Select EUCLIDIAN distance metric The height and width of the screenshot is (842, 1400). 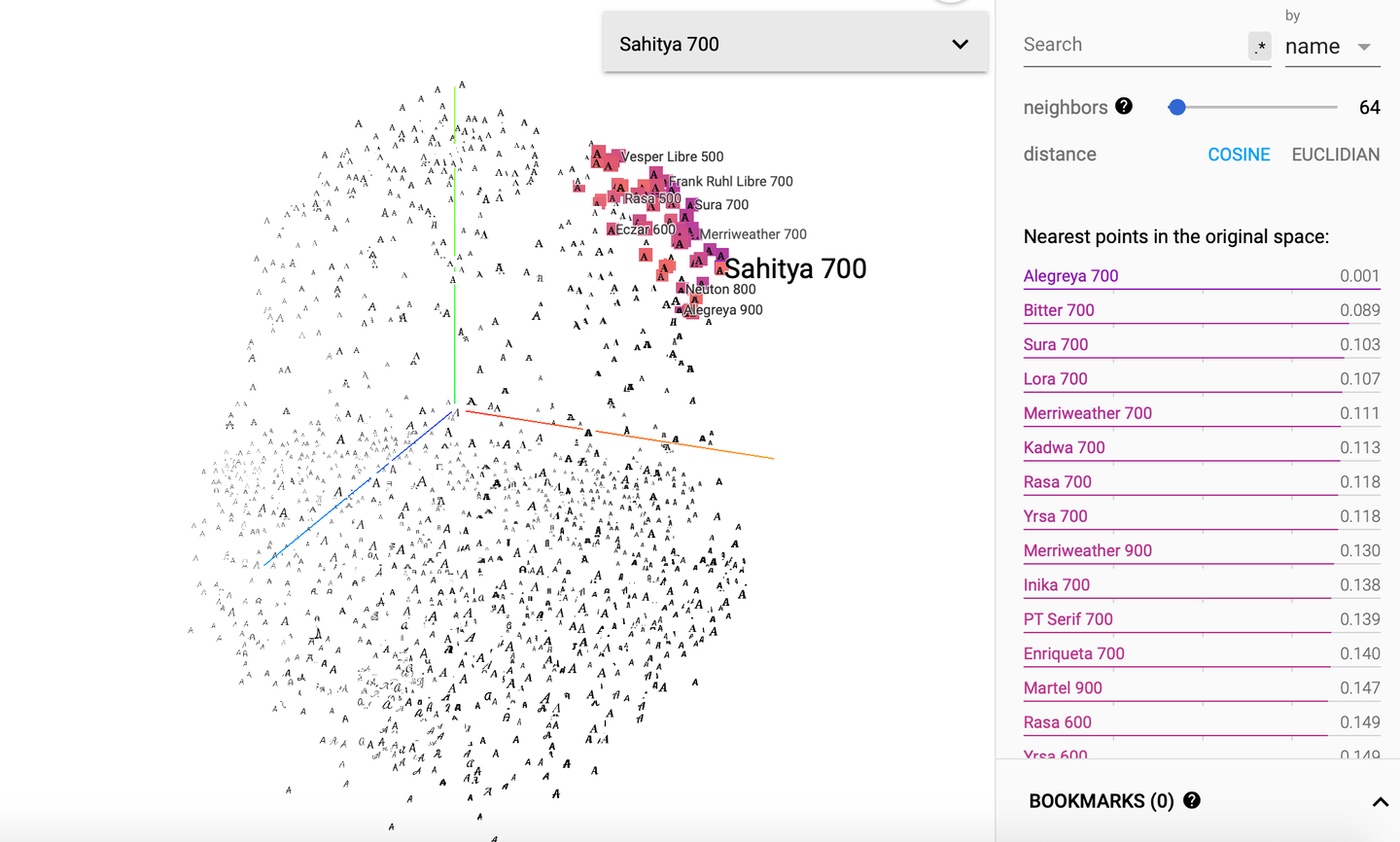tap(1336, 155)
